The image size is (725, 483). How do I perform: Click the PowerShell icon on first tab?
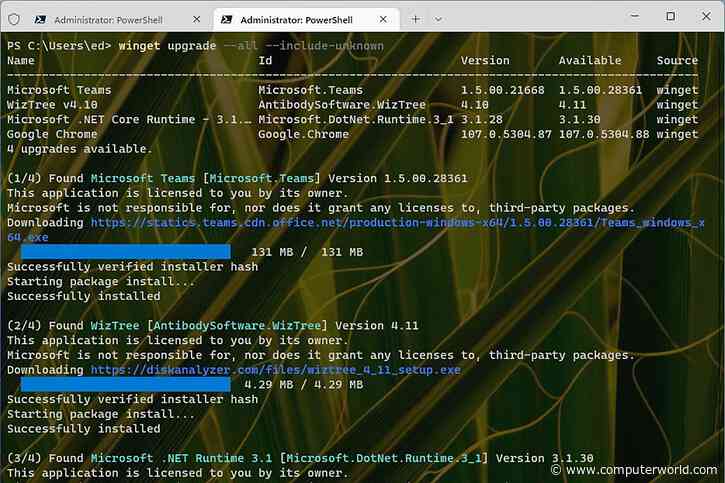pos(40,19)
